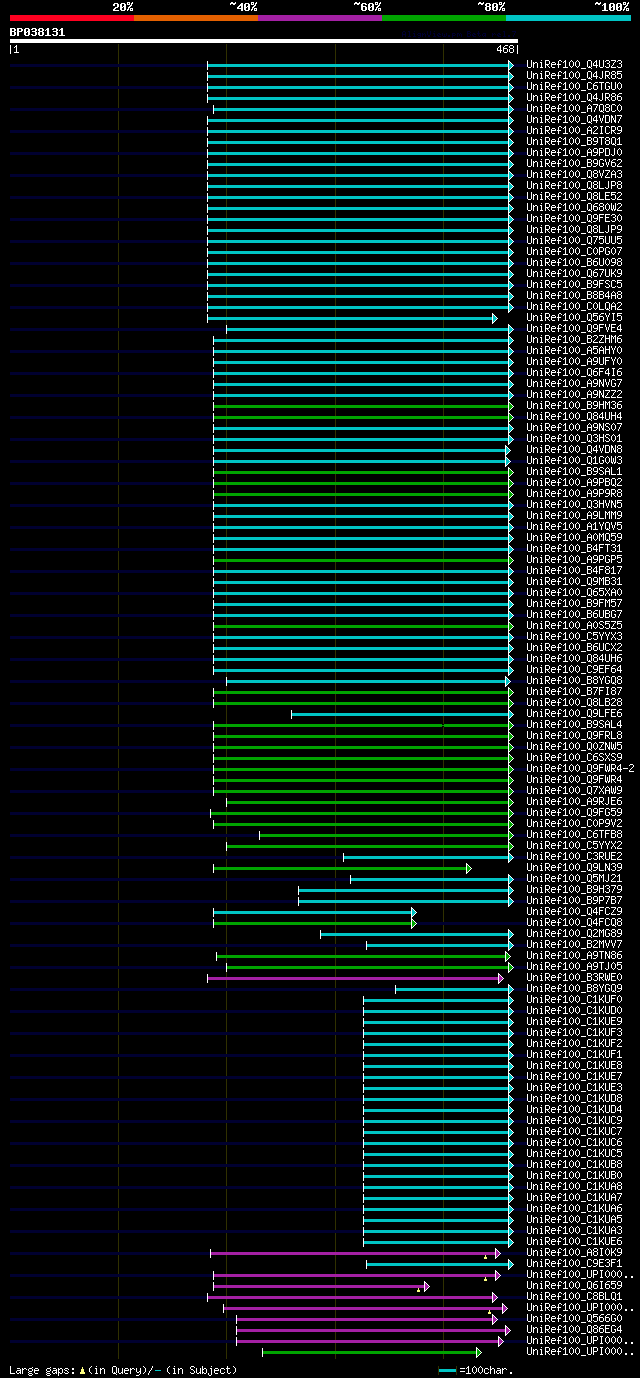Select the UniRef100_A2ICR9 label
The image size is (640, 1378).
click(574, 130)
